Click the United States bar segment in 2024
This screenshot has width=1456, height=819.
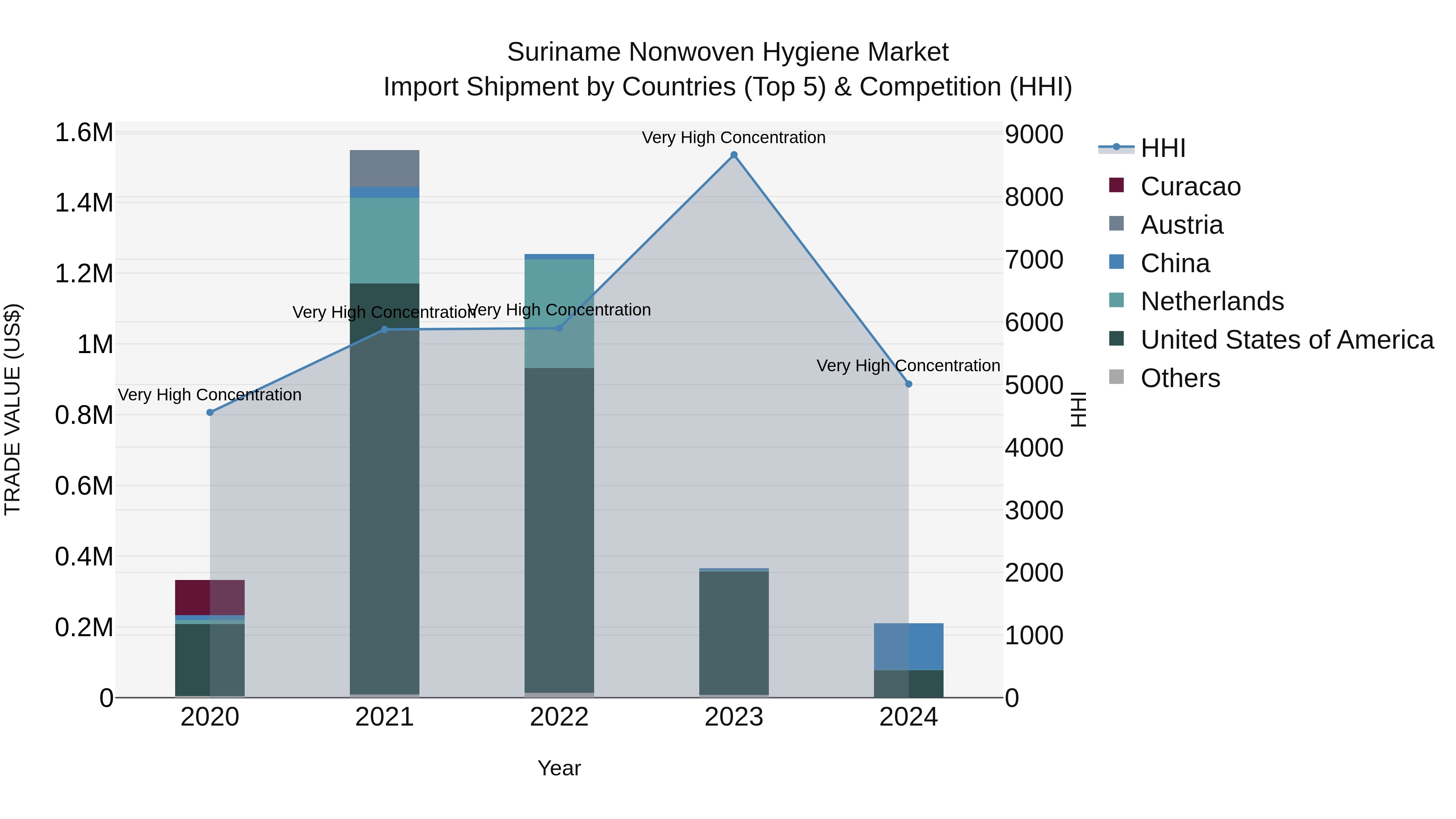pyautogui.click(x=909, y=684)
